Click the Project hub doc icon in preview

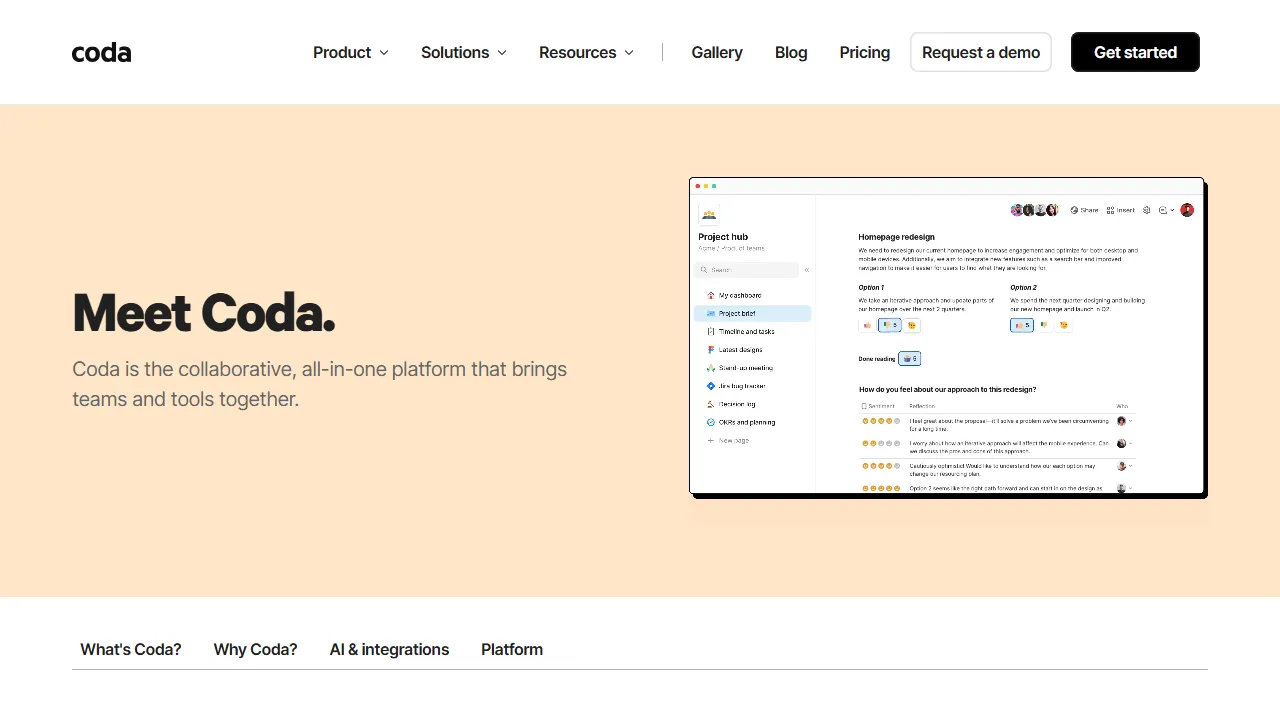tap(709, 215)
